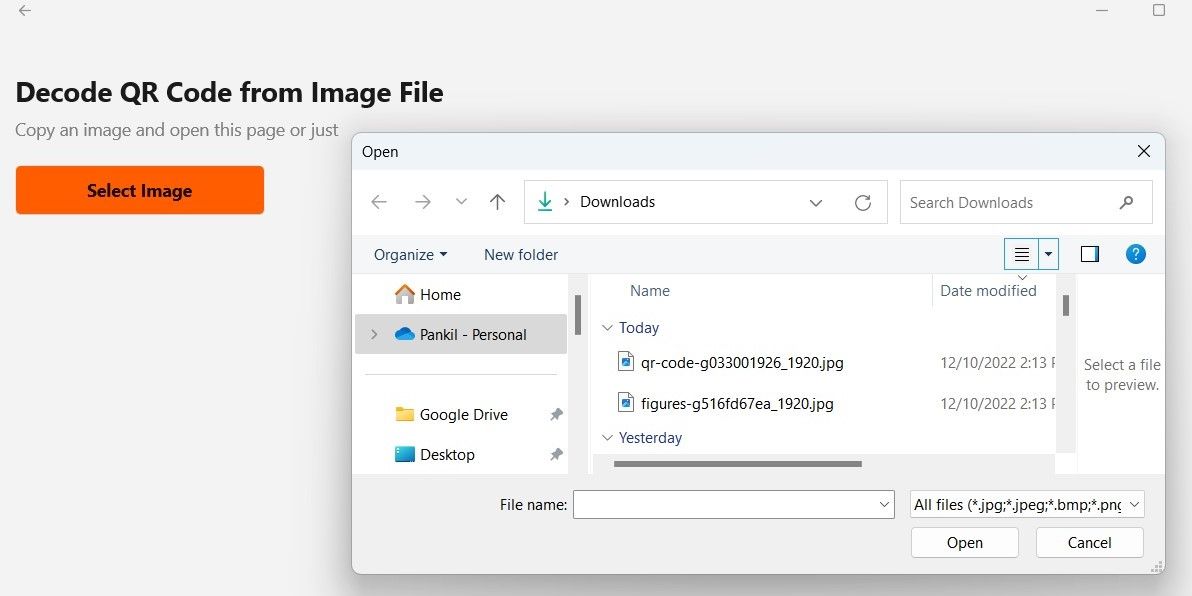The height and width of the screenshot is (596, 1192).
Task: Toggle the preview pane icon
Action: [1090, 254]
